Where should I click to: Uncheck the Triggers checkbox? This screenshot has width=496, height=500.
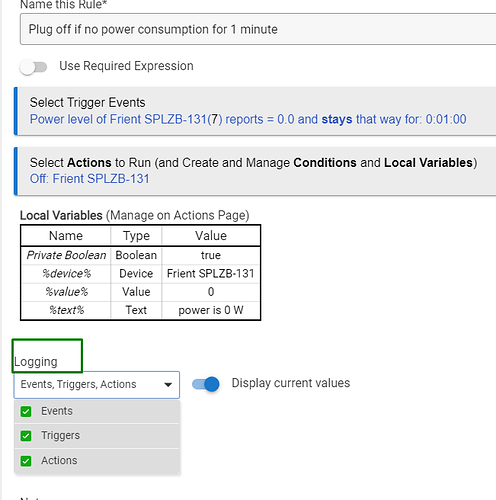pos(26,436)
